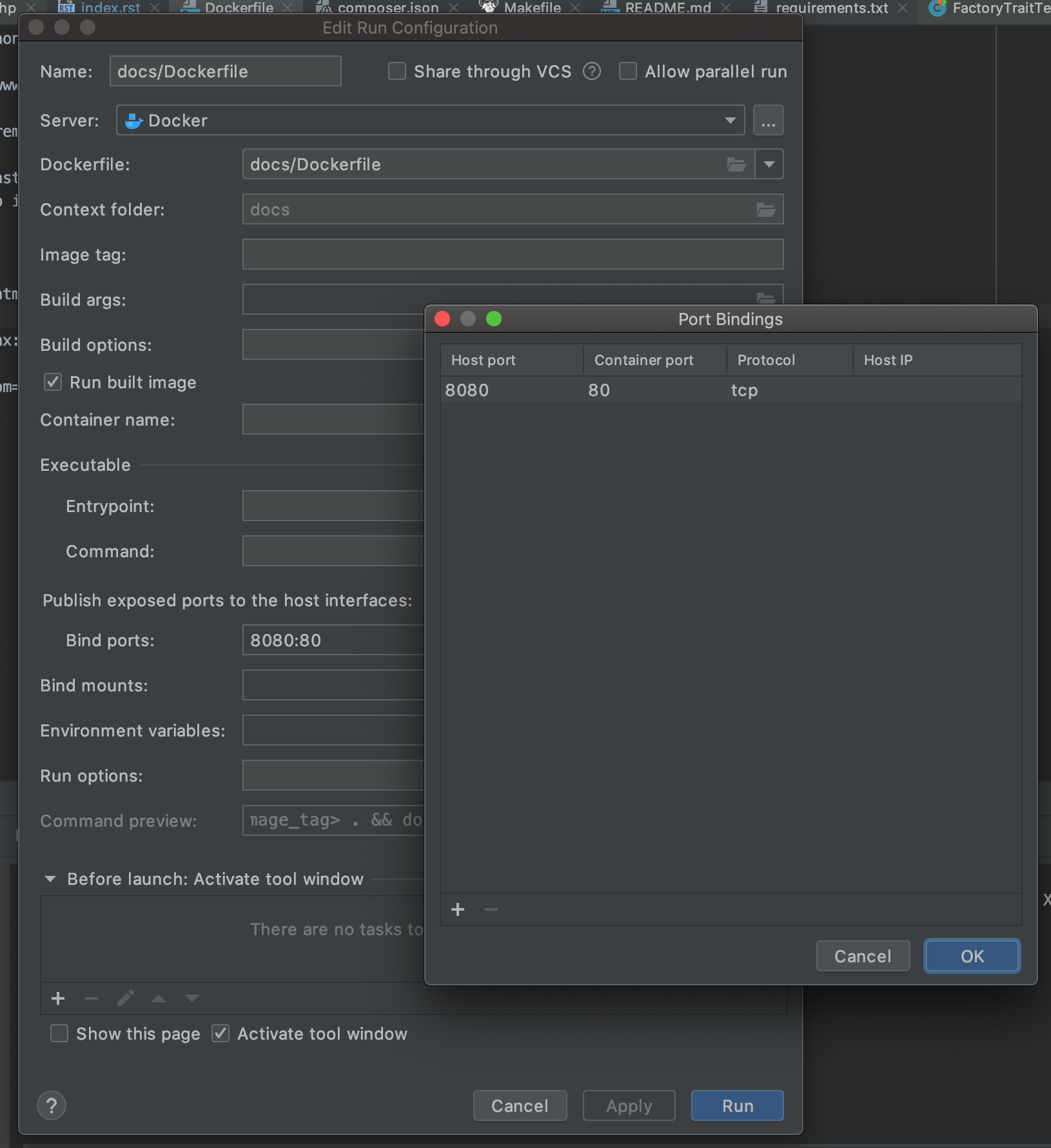Focus the Build options input field
Viewport: 1051px width, 1148px height.
point(333,344)
